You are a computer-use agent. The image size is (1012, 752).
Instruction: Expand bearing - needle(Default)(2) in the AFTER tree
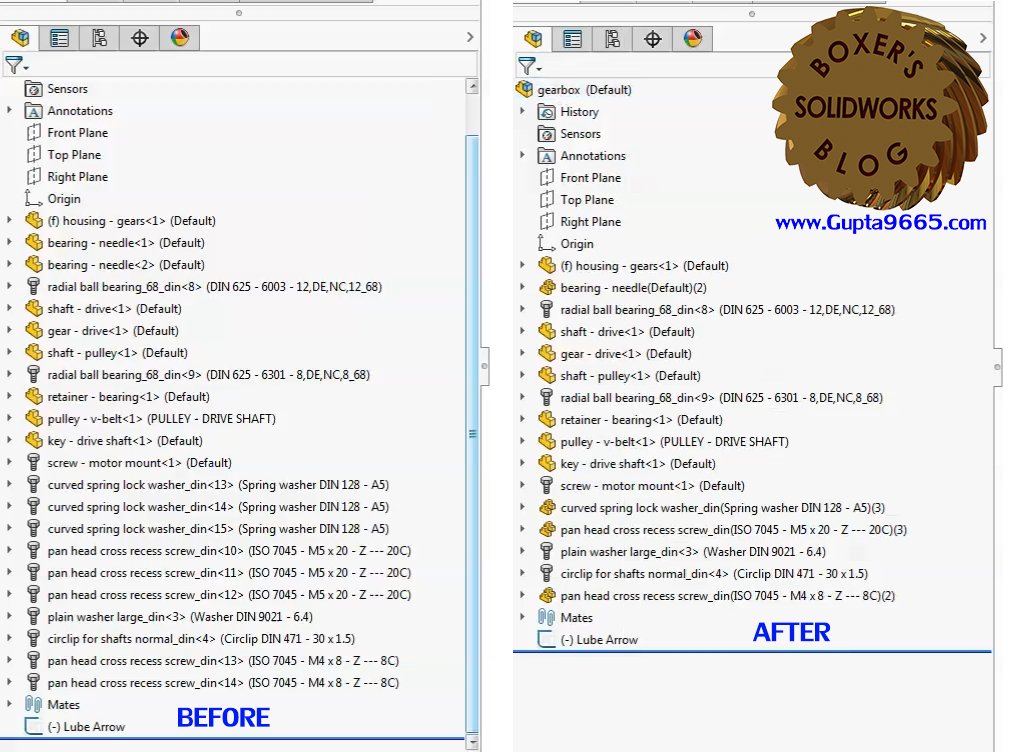[521, 287]
